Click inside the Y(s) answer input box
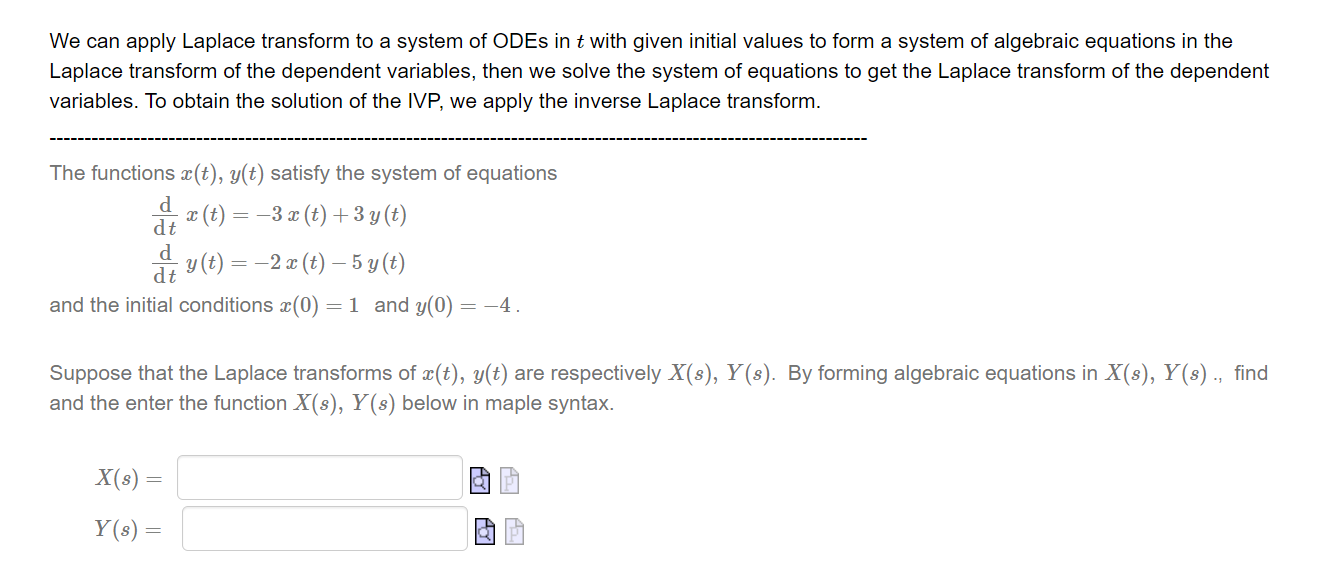The width and height of the screenshot is (1324, 587). coord(320,528)
